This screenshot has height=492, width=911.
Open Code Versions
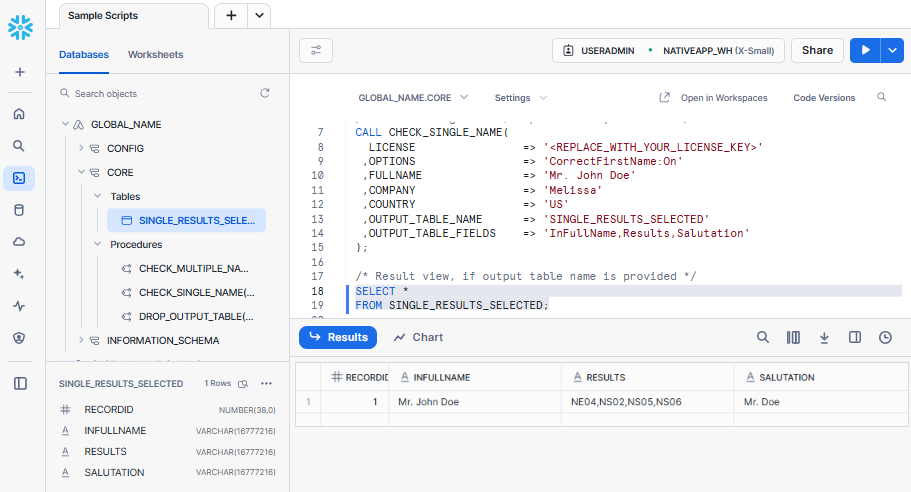pos(824,98)
